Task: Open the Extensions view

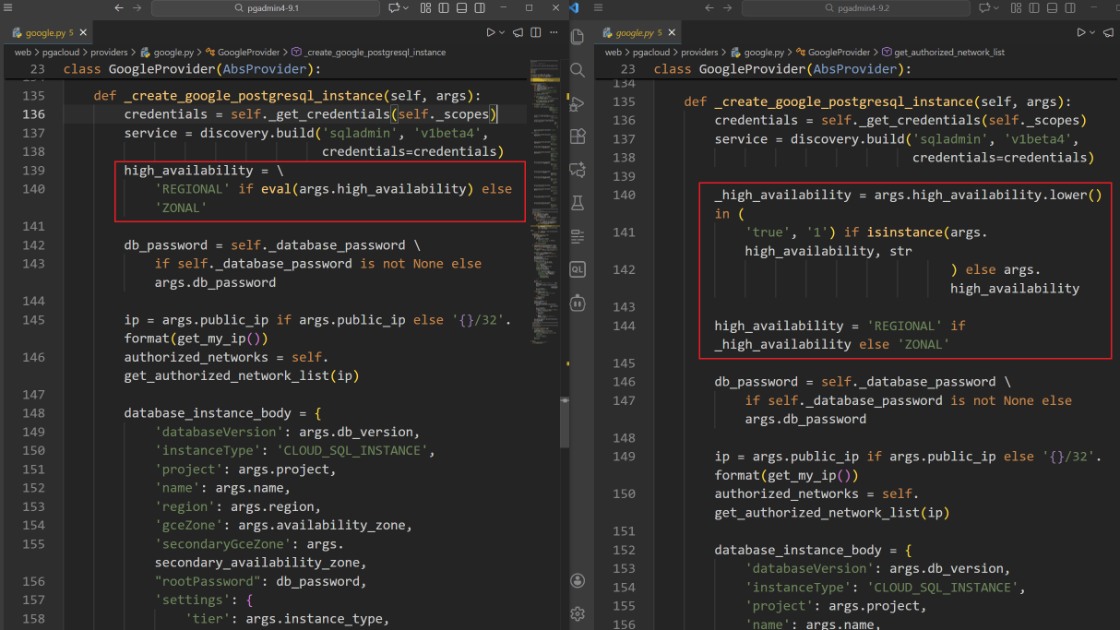Action: (x=577, y=137)
